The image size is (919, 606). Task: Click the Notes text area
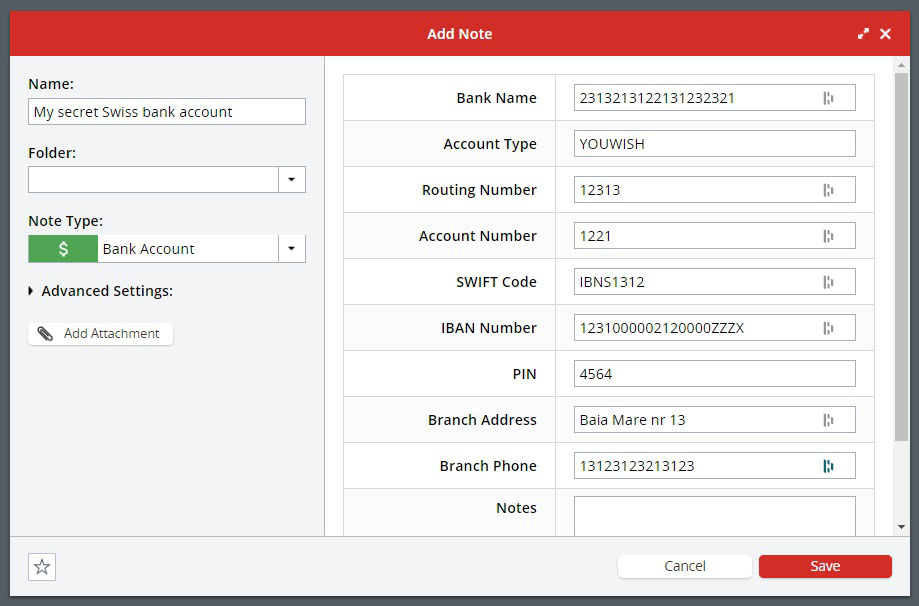click(x=714, y=516)
